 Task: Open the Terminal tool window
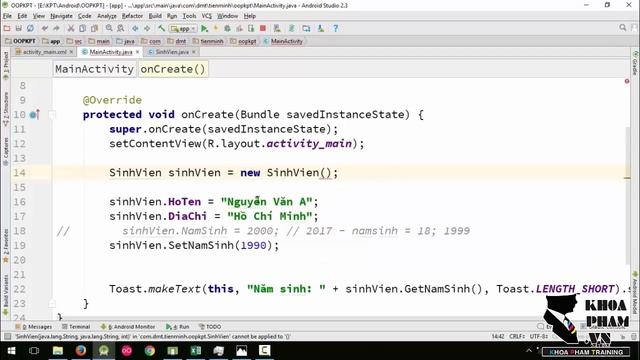76,327
